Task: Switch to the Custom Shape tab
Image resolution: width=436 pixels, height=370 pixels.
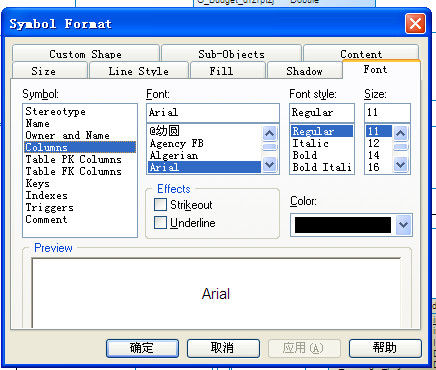Action: click(x=85, y=54)
